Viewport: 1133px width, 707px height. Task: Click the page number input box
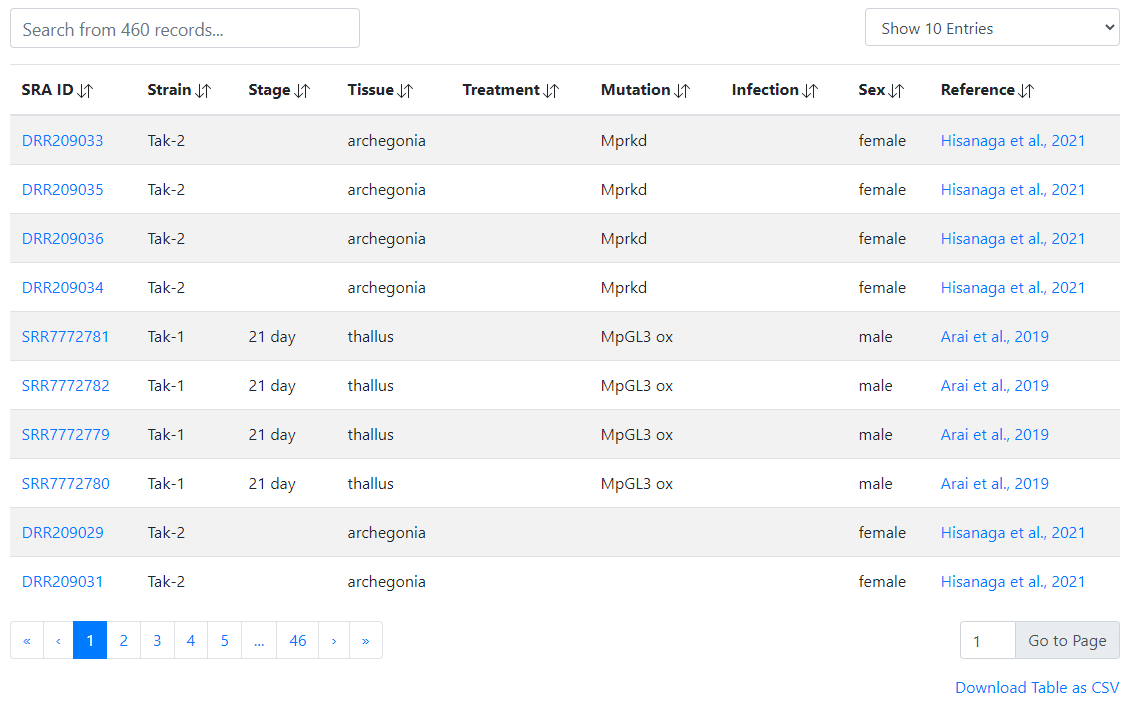click(x=987, y=641)
